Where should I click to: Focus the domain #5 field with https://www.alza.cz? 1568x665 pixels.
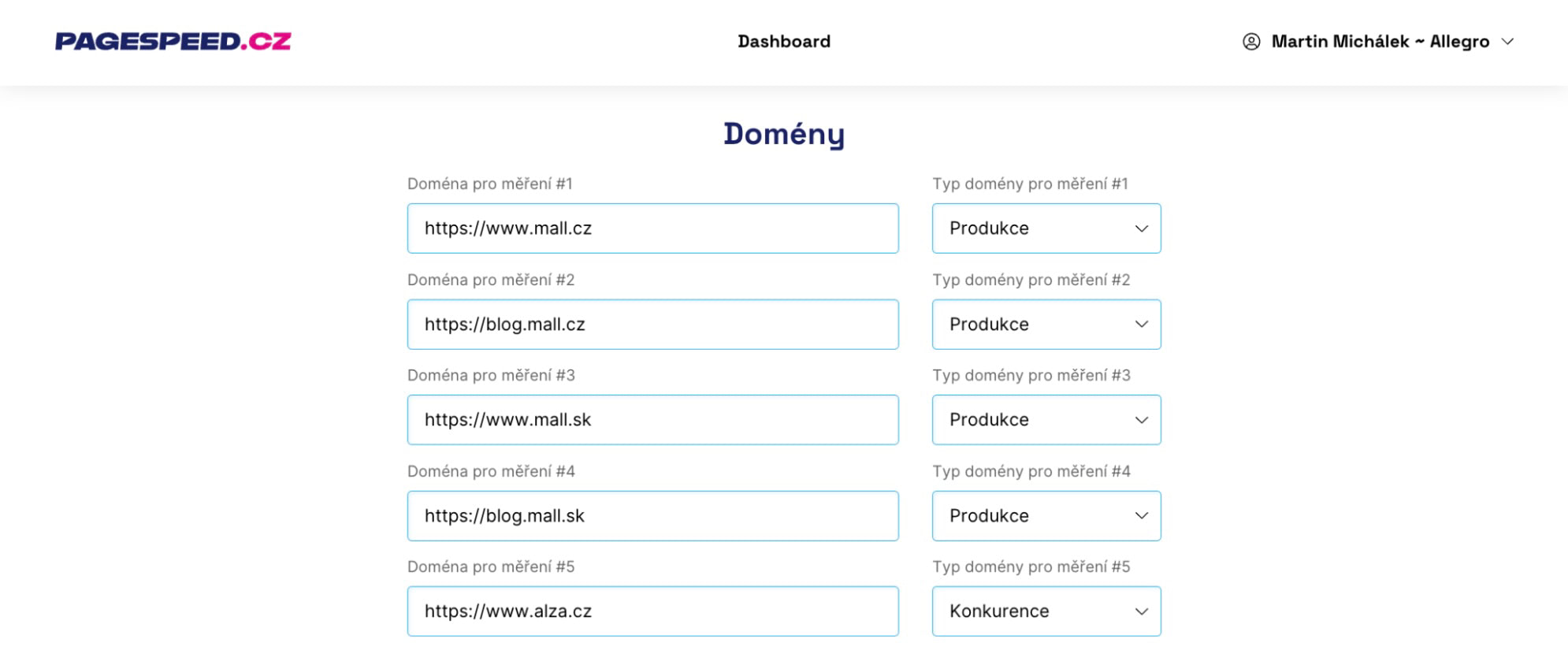coord(652,611)
